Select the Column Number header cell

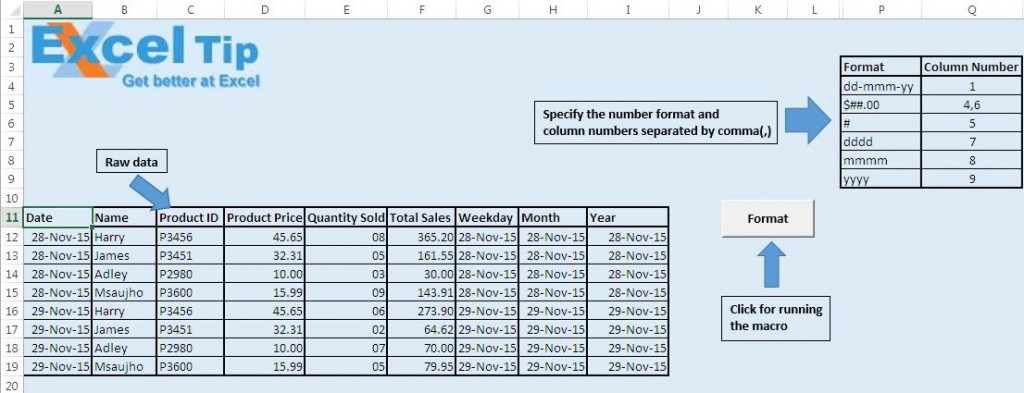(x=972, y=67)
